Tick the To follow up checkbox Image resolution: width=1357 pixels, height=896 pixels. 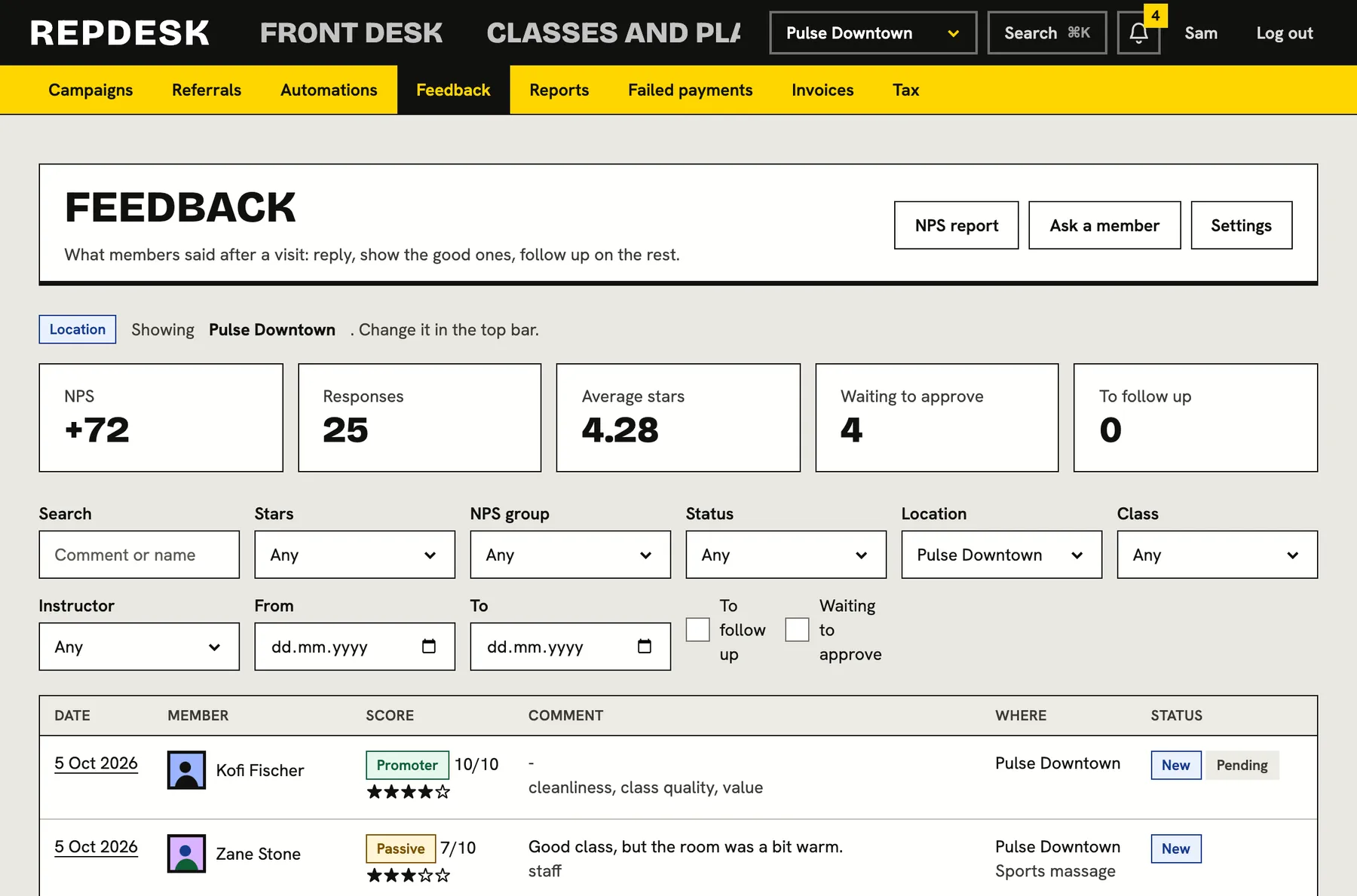click(x=698, y=629)
